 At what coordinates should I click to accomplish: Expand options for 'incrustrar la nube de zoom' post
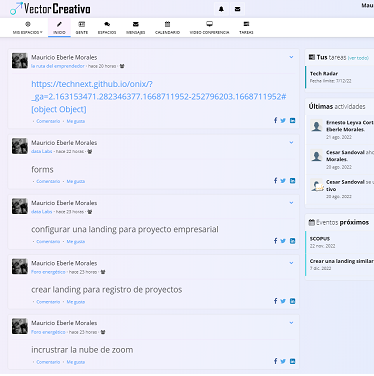click(291, 323)
